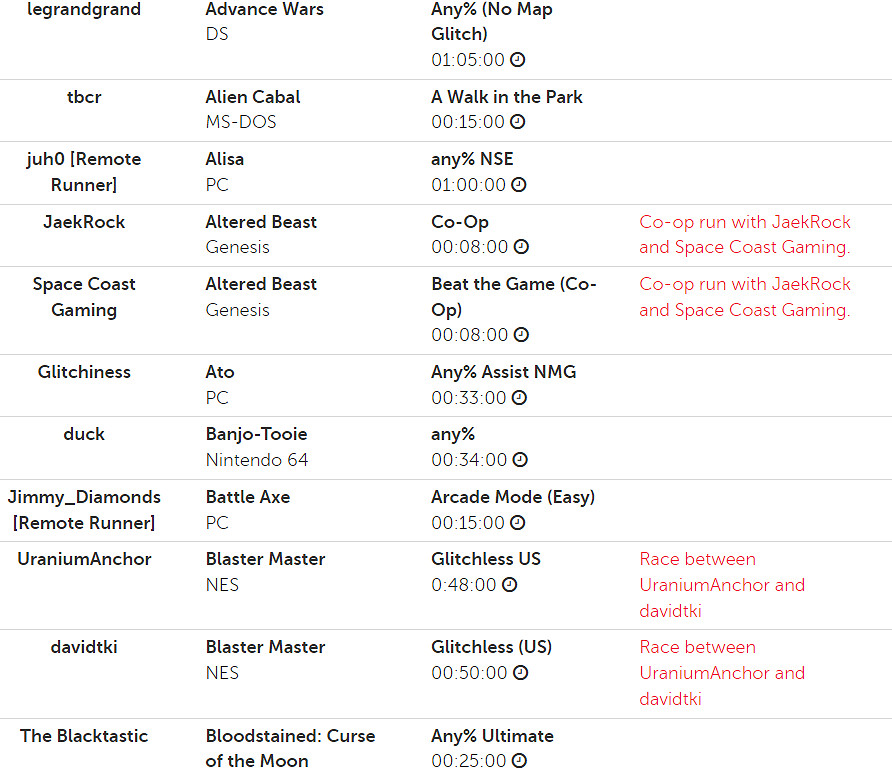Select runner name legrandgrand
This screenshot has width=892, height=773.
[84, 10]
